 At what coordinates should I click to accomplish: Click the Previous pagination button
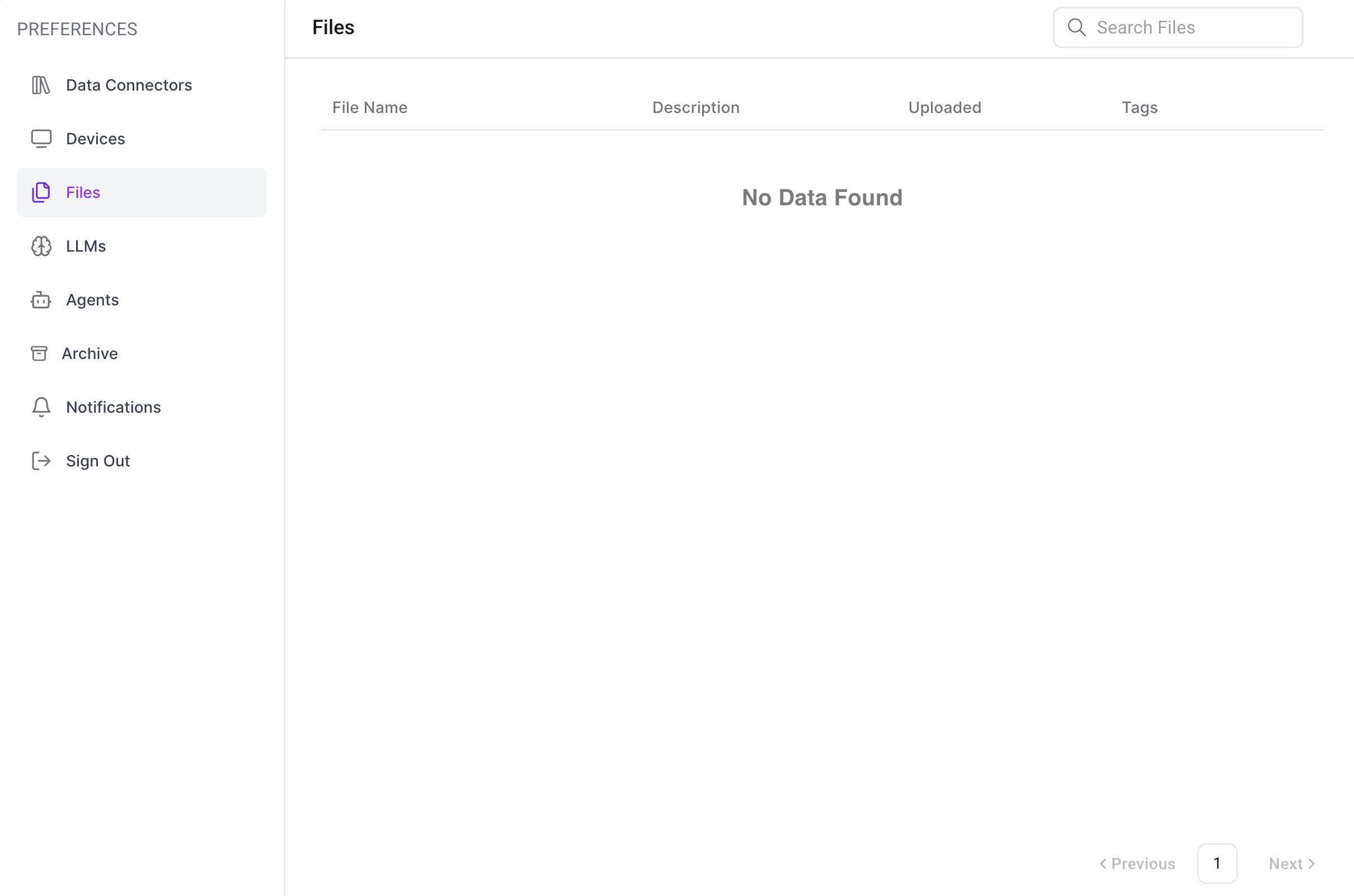point(1137,864)
